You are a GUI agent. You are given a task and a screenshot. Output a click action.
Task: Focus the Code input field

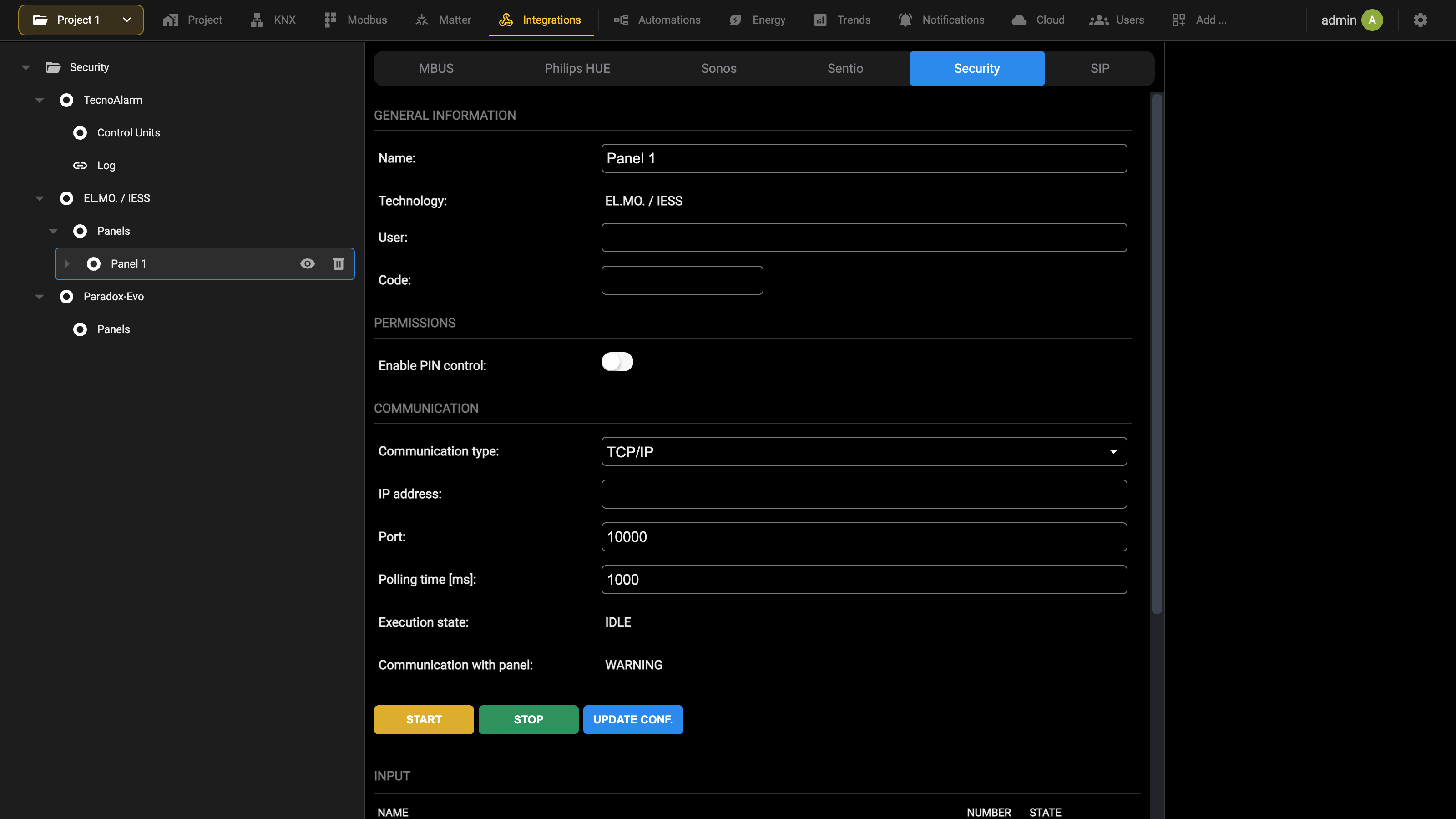coord(682,280)
